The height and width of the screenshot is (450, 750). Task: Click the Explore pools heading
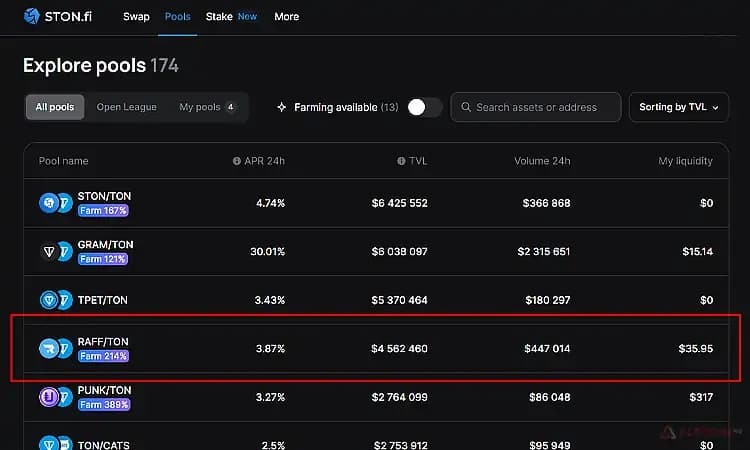coord(84,66)
